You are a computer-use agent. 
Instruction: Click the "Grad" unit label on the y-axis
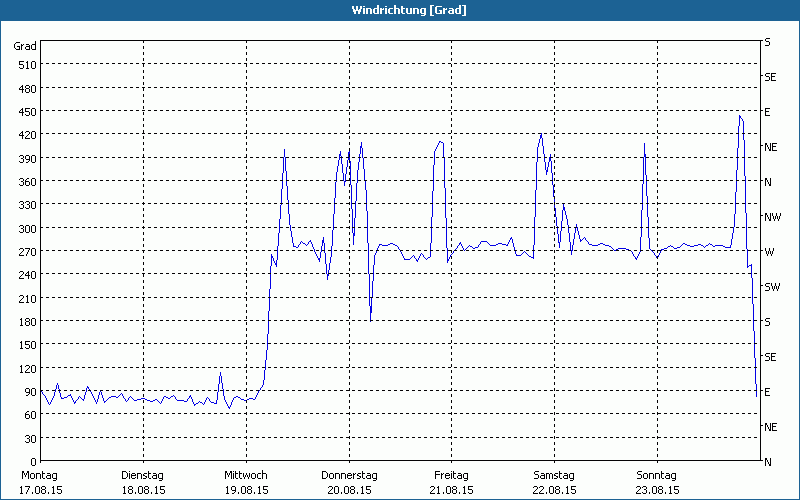tap(25, 46)
